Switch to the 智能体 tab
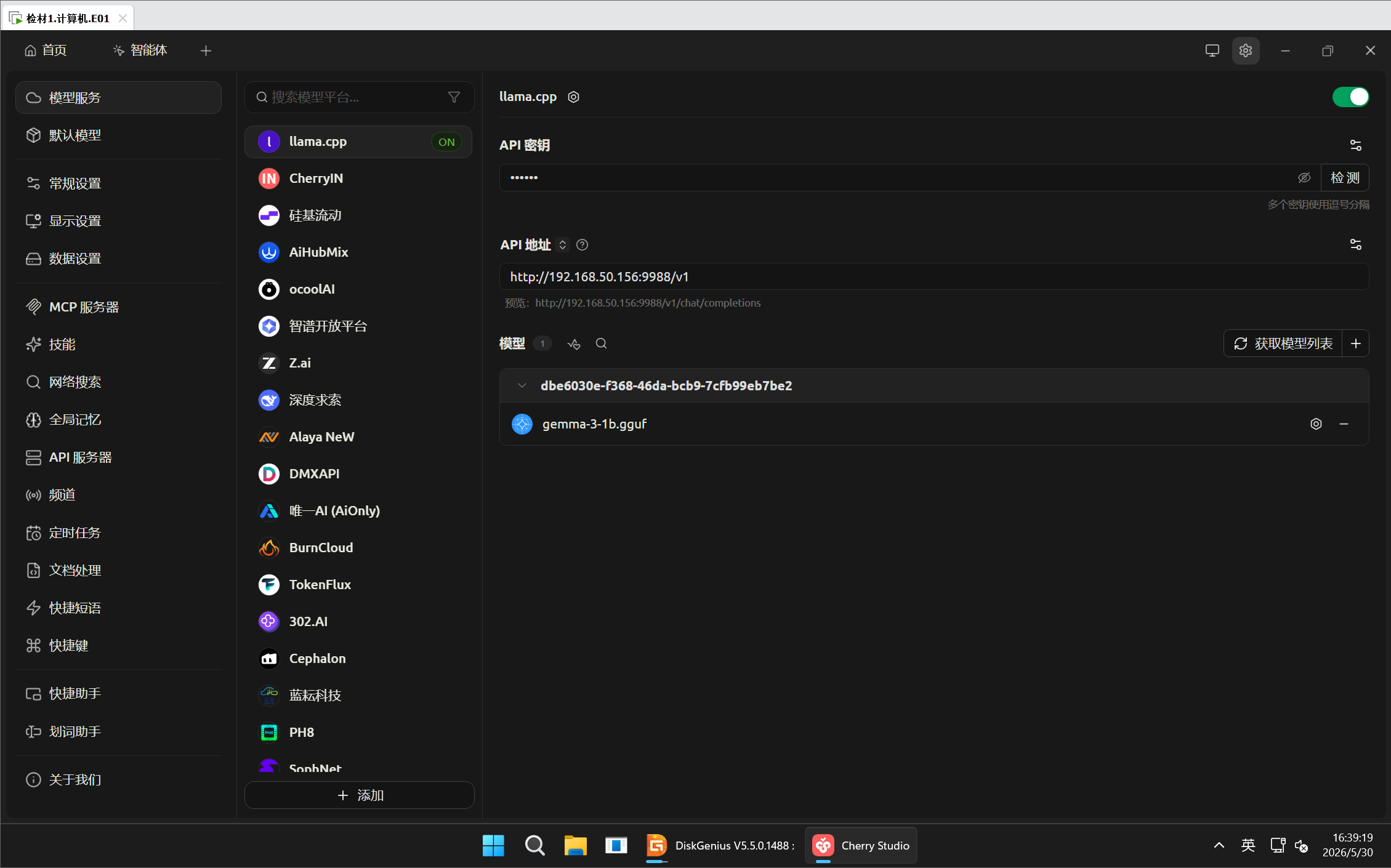 (x=140, y=50)
